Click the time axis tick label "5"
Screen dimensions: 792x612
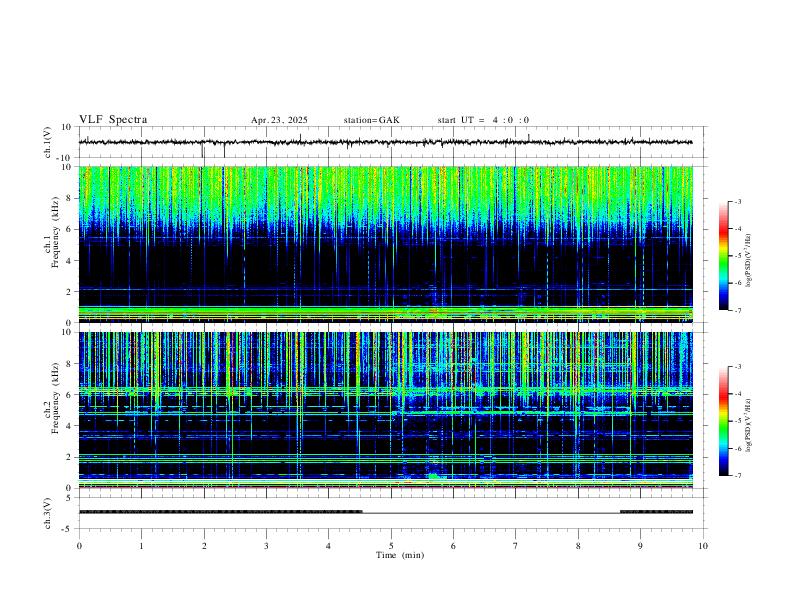coord(391,546)
